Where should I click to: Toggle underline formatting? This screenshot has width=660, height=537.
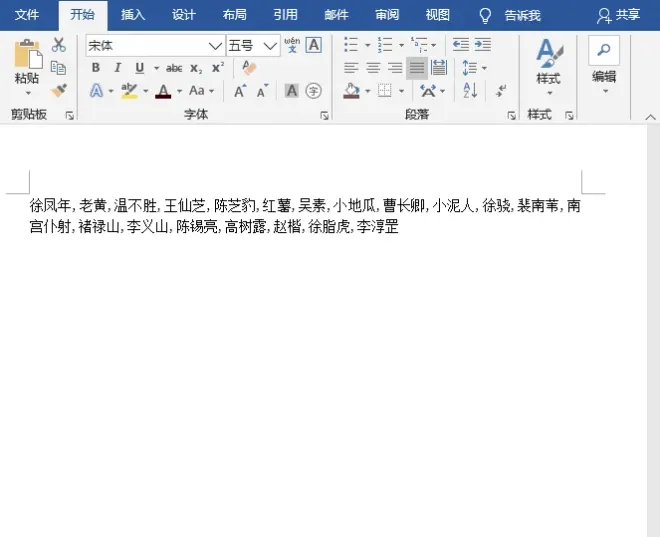pyautogui.click(x=140, y=68)
